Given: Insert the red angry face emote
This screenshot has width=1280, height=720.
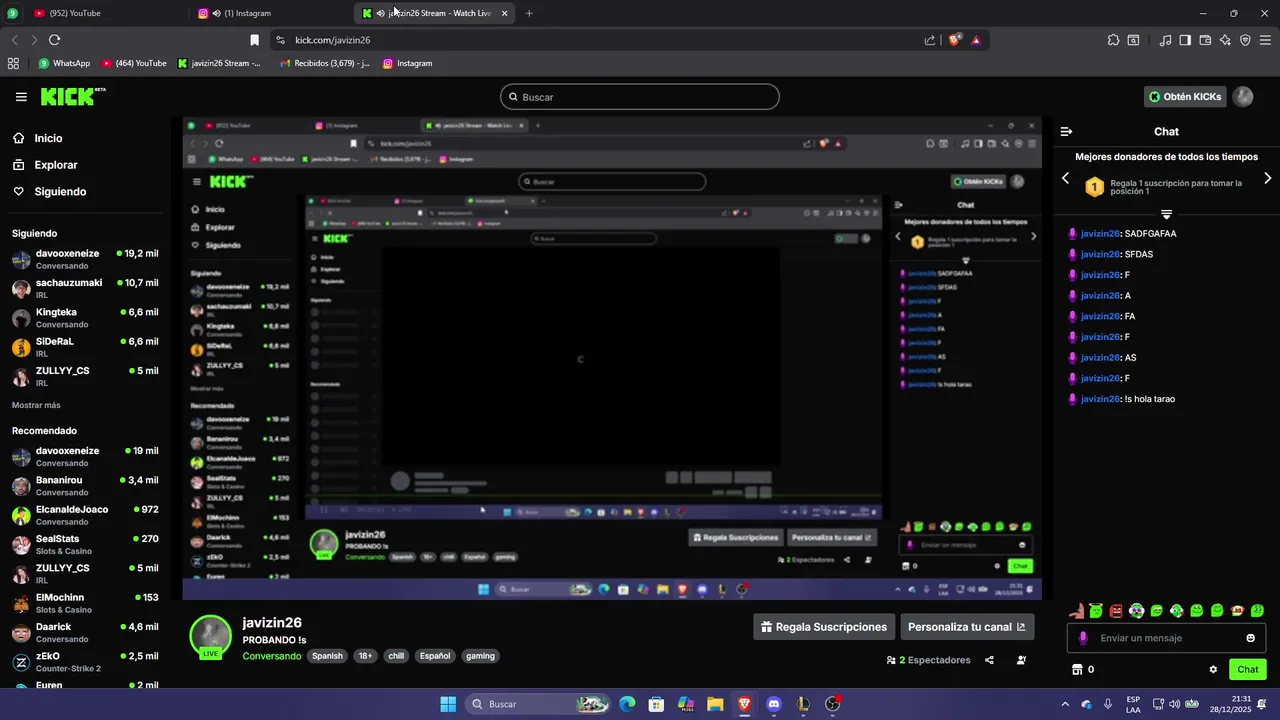Looking at the screenshot, I should coord(1116,610).
